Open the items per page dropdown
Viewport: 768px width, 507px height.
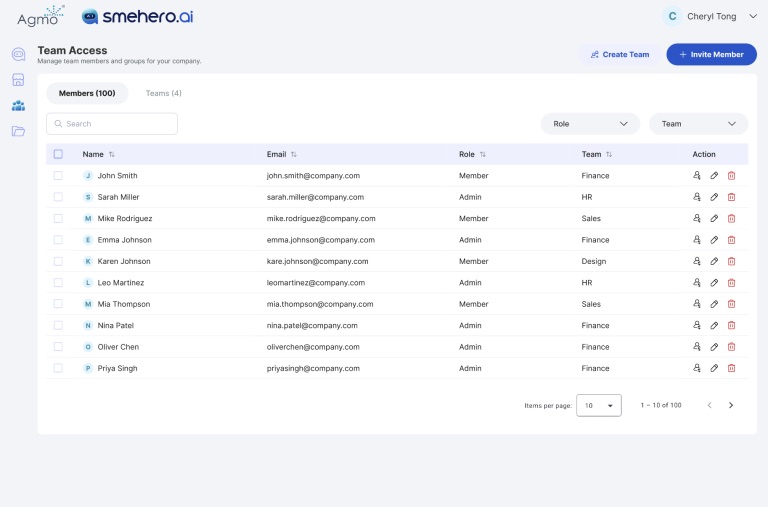point(599,405)
